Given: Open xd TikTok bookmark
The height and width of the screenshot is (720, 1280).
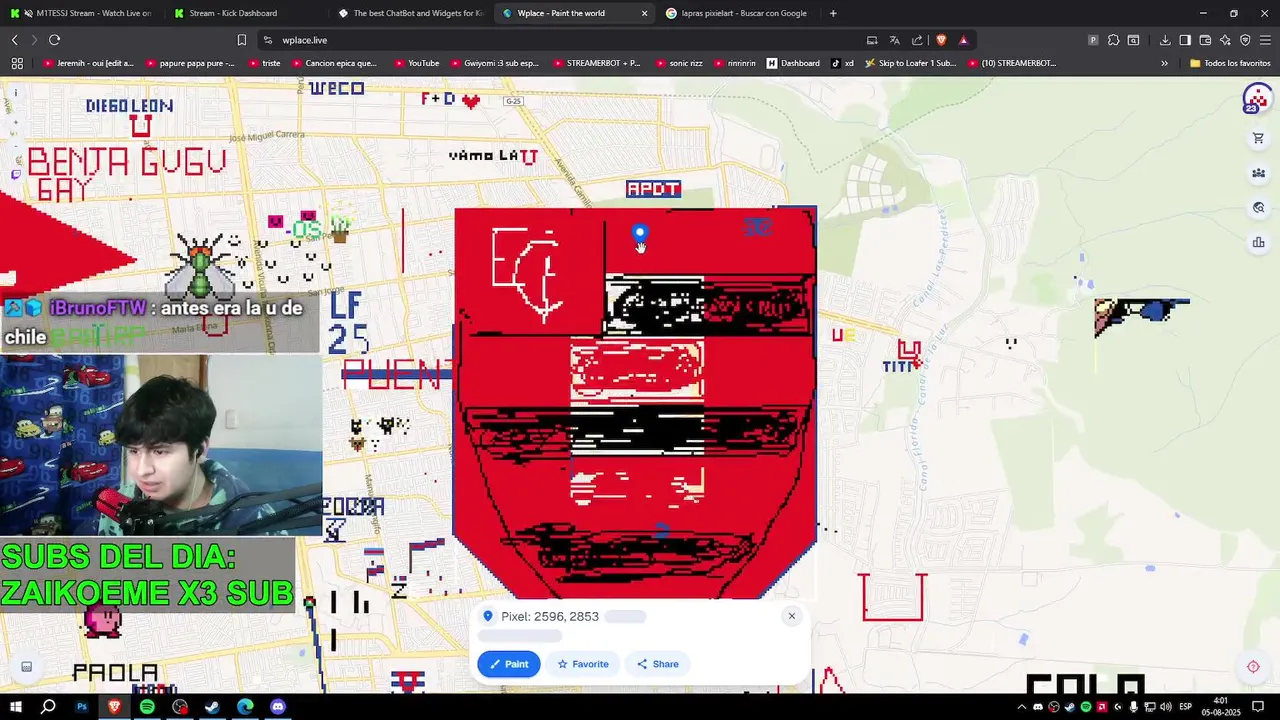Looking at the screenshot, I should click(843, 63).
